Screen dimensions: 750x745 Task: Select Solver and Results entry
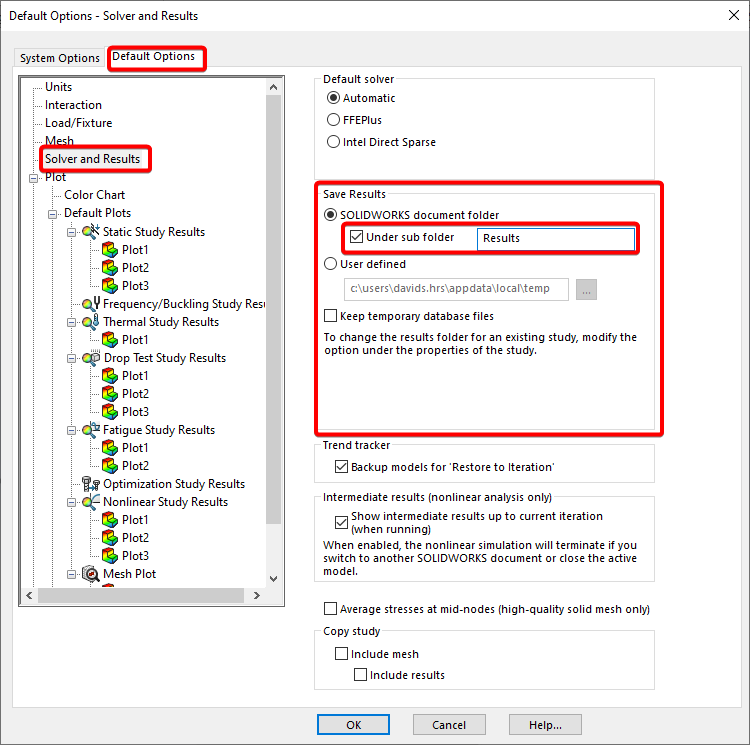pos(92,159)
